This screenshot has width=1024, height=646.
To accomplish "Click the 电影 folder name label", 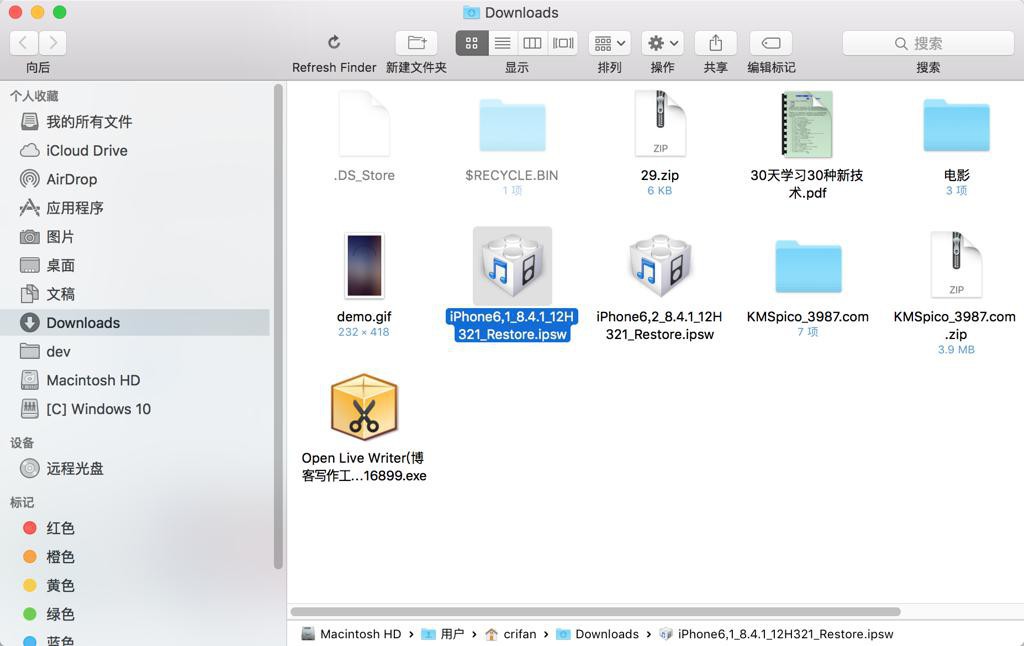I will tap(956, 175).
